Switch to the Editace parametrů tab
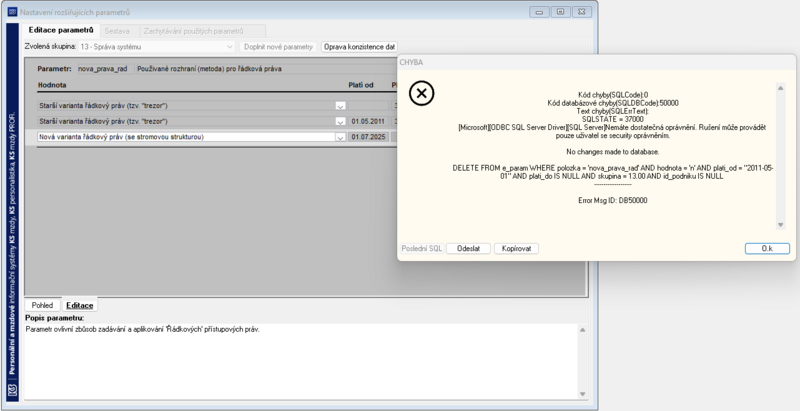The image size is (800, 411). point(61,31)
